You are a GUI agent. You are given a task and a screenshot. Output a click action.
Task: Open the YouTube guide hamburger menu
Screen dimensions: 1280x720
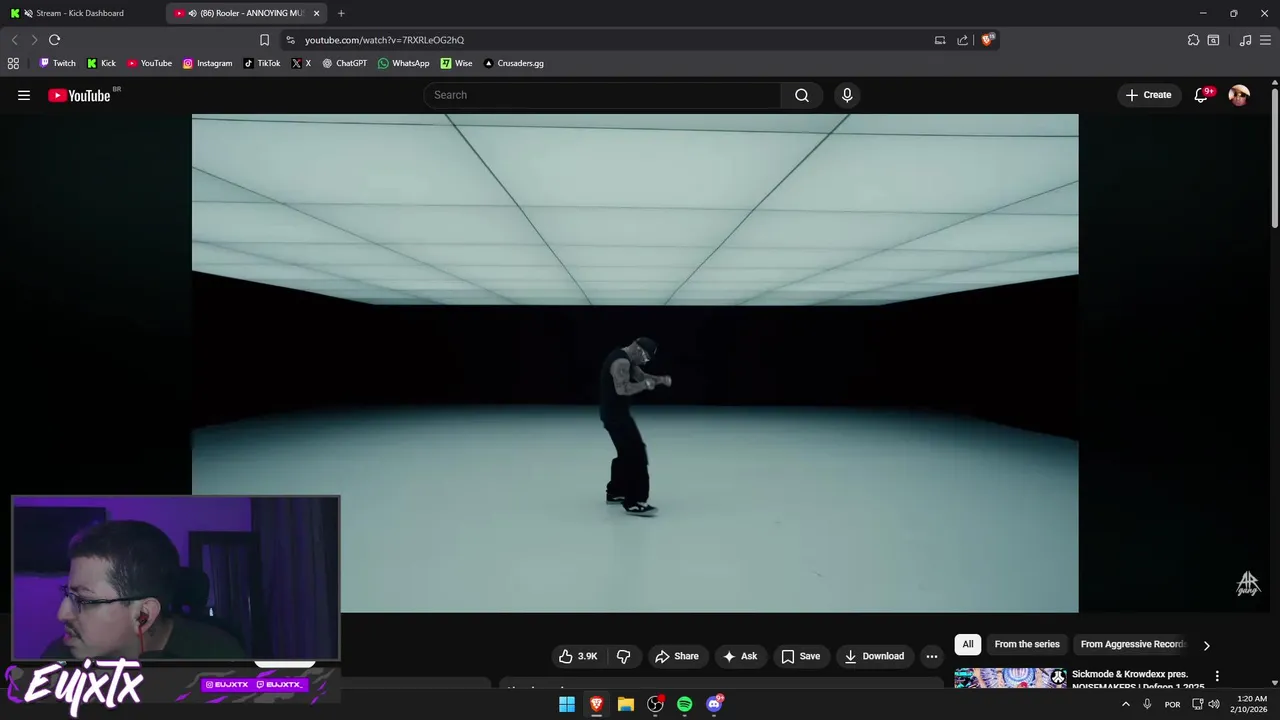click(24, 95)
